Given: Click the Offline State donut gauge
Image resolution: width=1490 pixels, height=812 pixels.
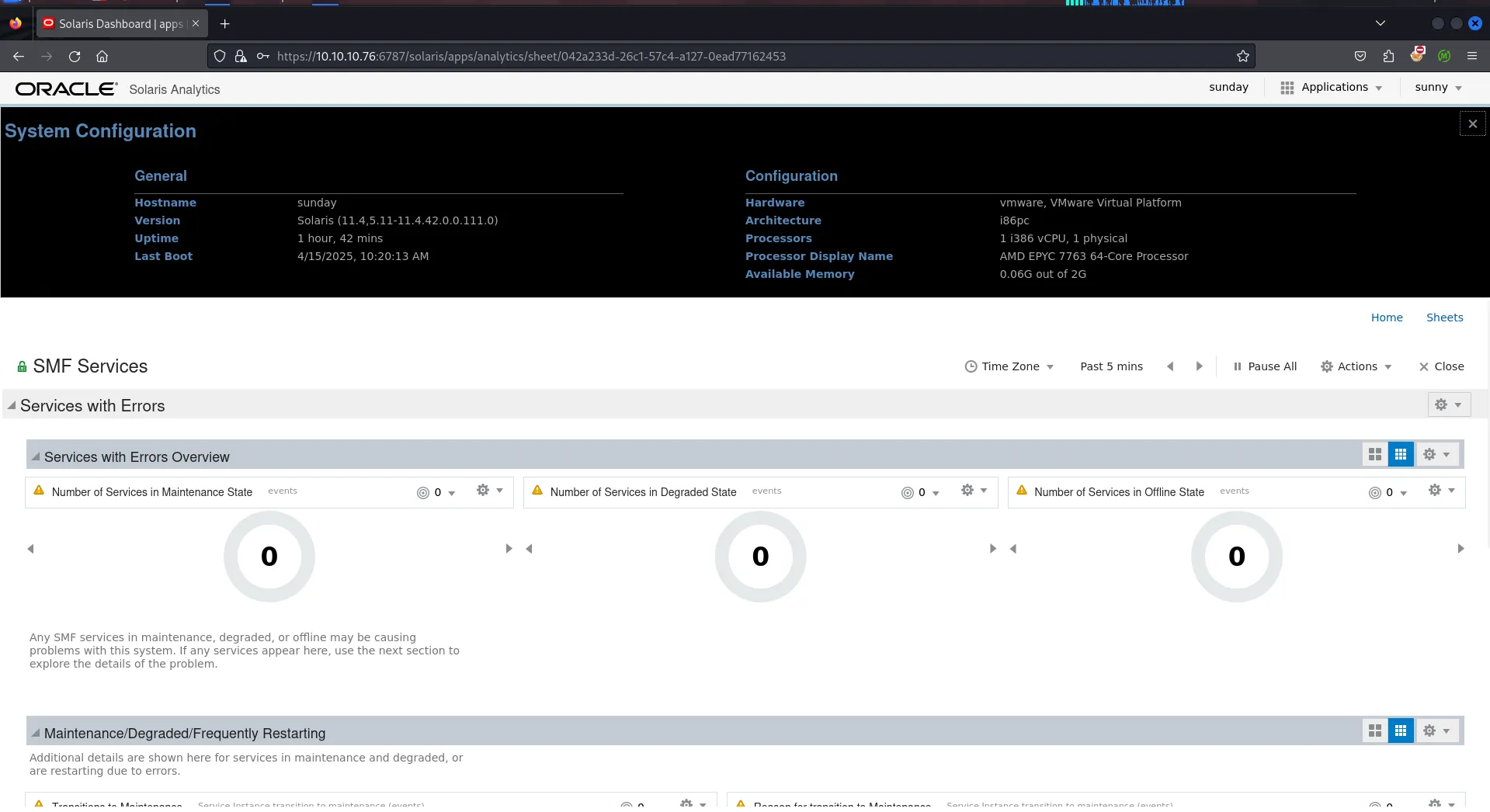Looking at the screenshot, I should [x=1237, y=557].
